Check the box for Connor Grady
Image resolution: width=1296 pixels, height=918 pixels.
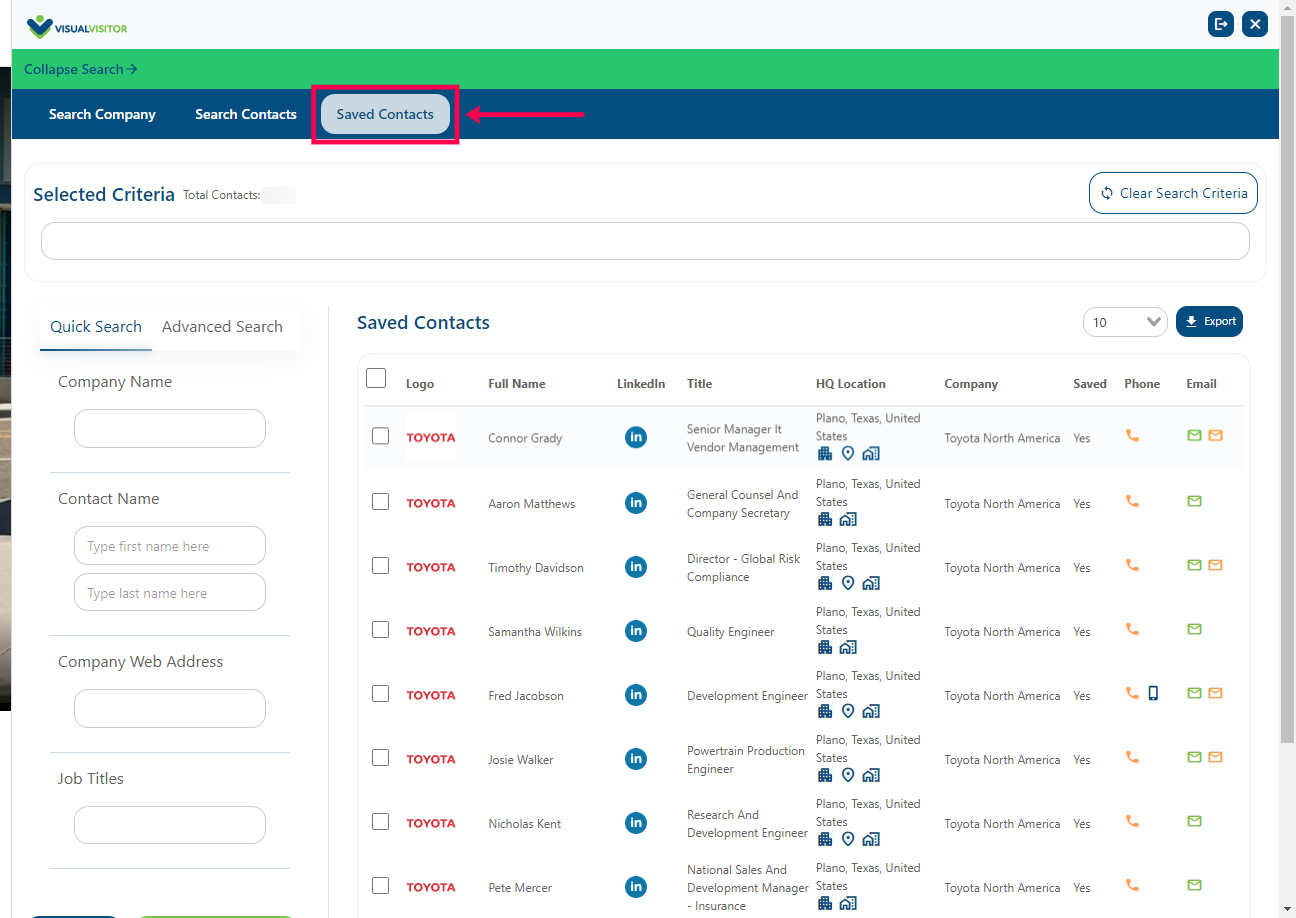pos(380,436)
